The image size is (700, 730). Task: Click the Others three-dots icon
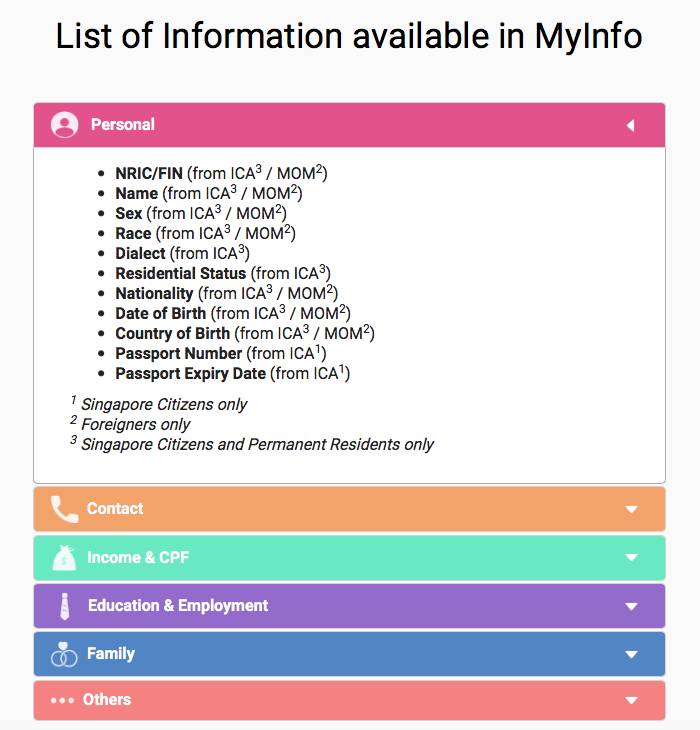63,700
